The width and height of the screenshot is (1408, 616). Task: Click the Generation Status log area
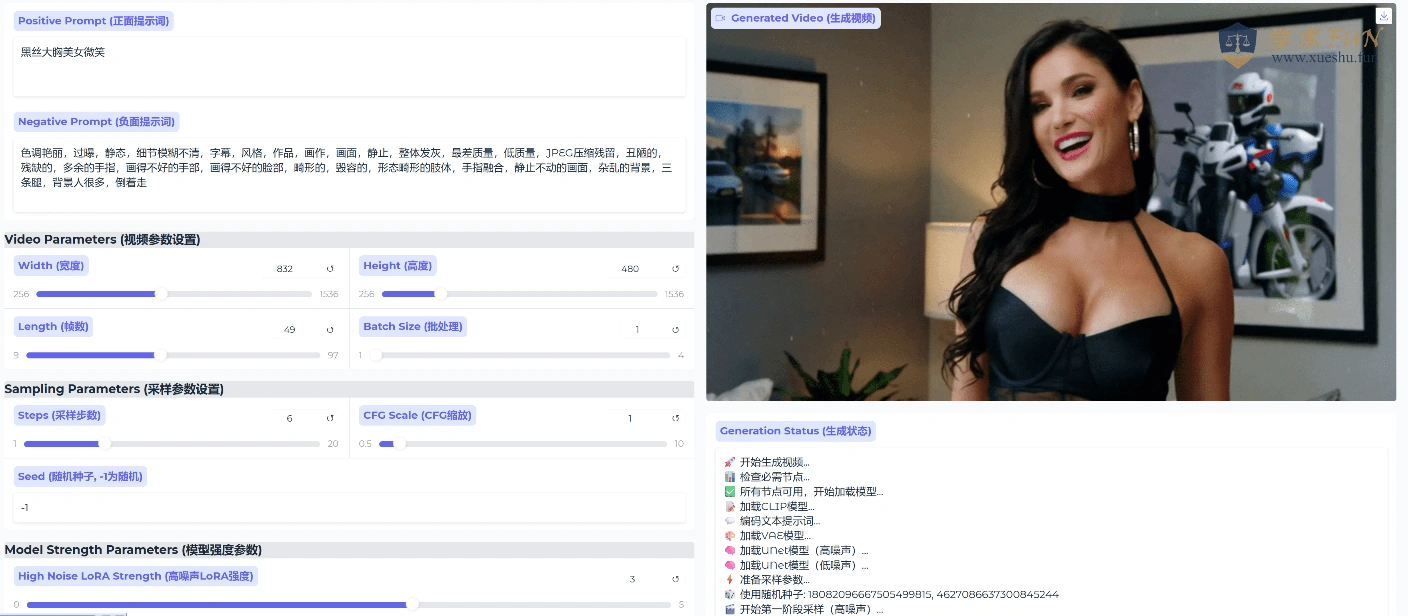[x=1050, y=530]
